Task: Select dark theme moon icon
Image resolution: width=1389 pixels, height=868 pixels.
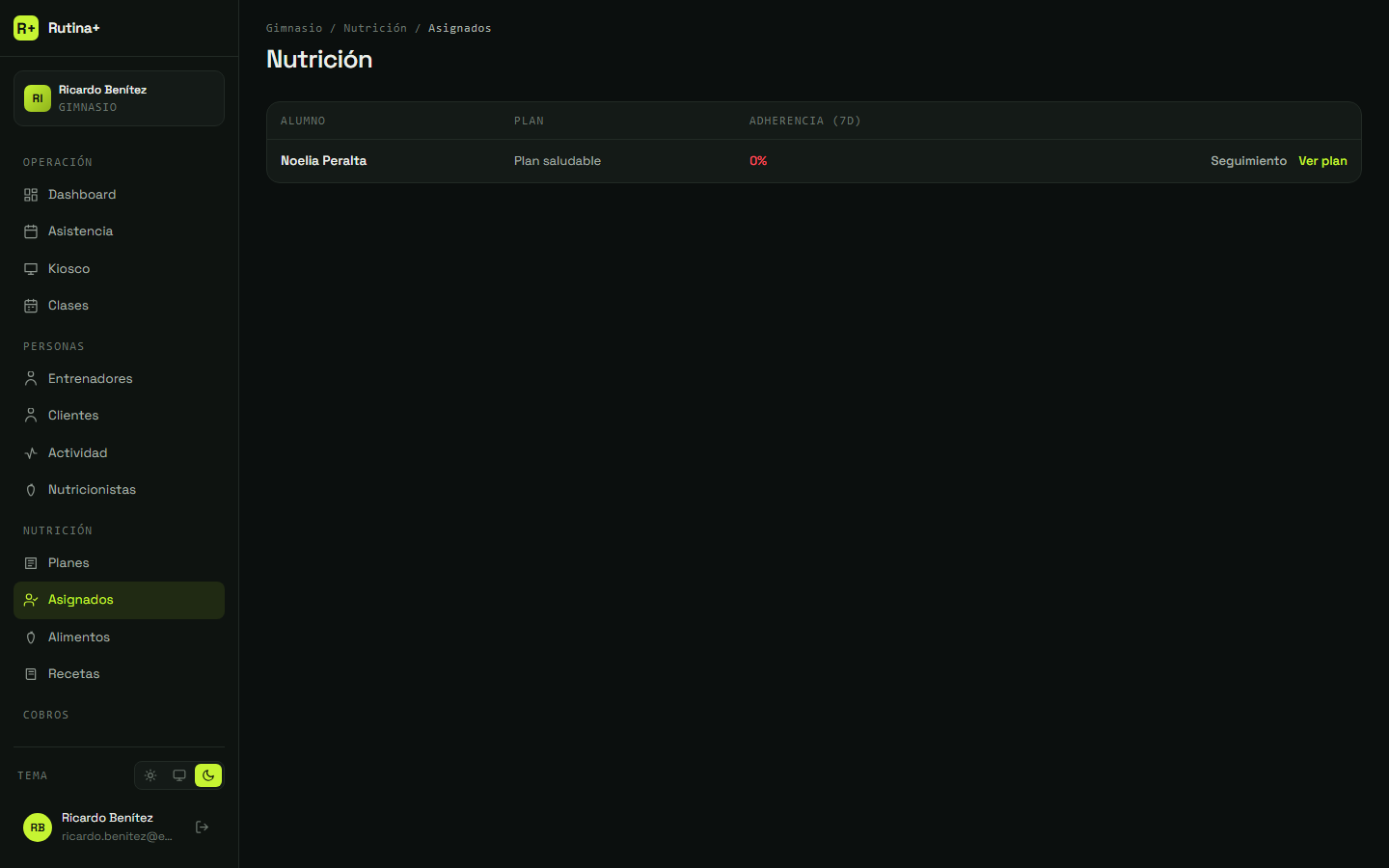Action: 208,775
